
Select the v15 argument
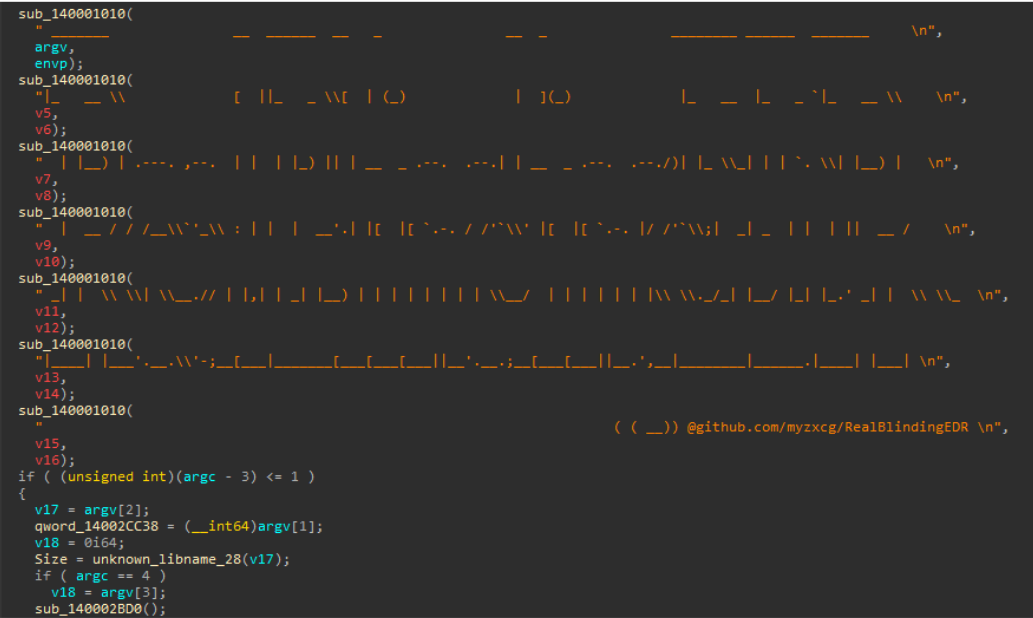coord(47,443)
